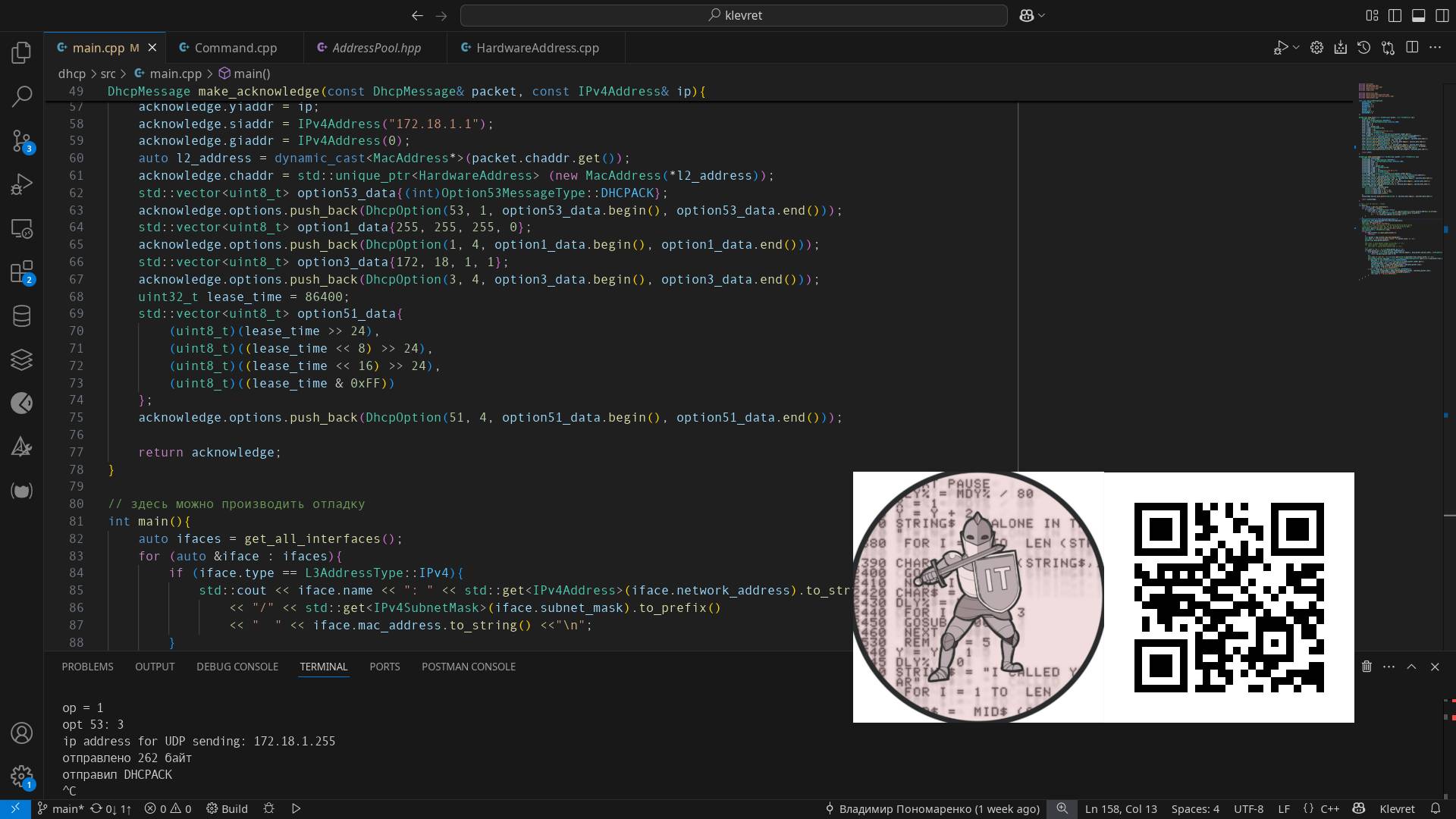The image size is (1456, 819).
Task: Open remote window button in status bar
Action: point(15,808)
